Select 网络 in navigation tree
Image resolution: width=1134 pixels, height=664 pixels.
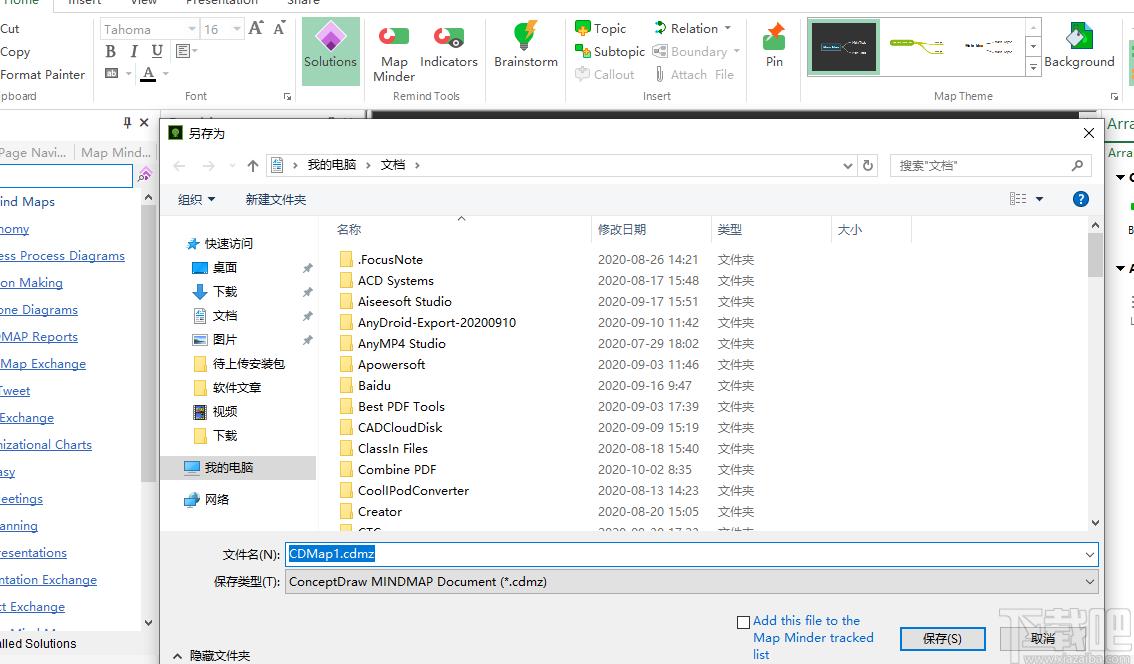pyautogui.click(x=207, y=499)
